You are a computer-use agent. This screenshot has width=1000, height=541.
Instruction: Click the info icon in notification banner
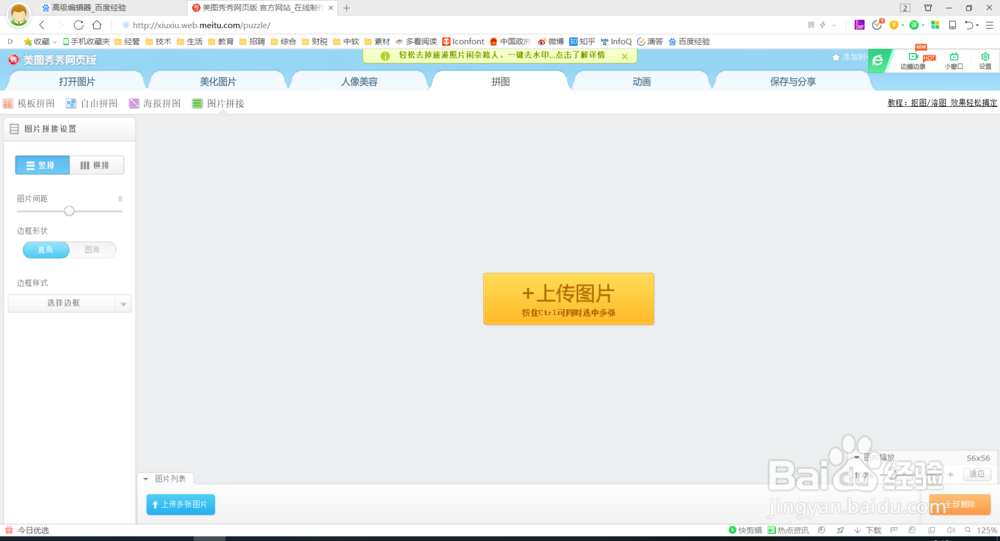coord(385,56)
